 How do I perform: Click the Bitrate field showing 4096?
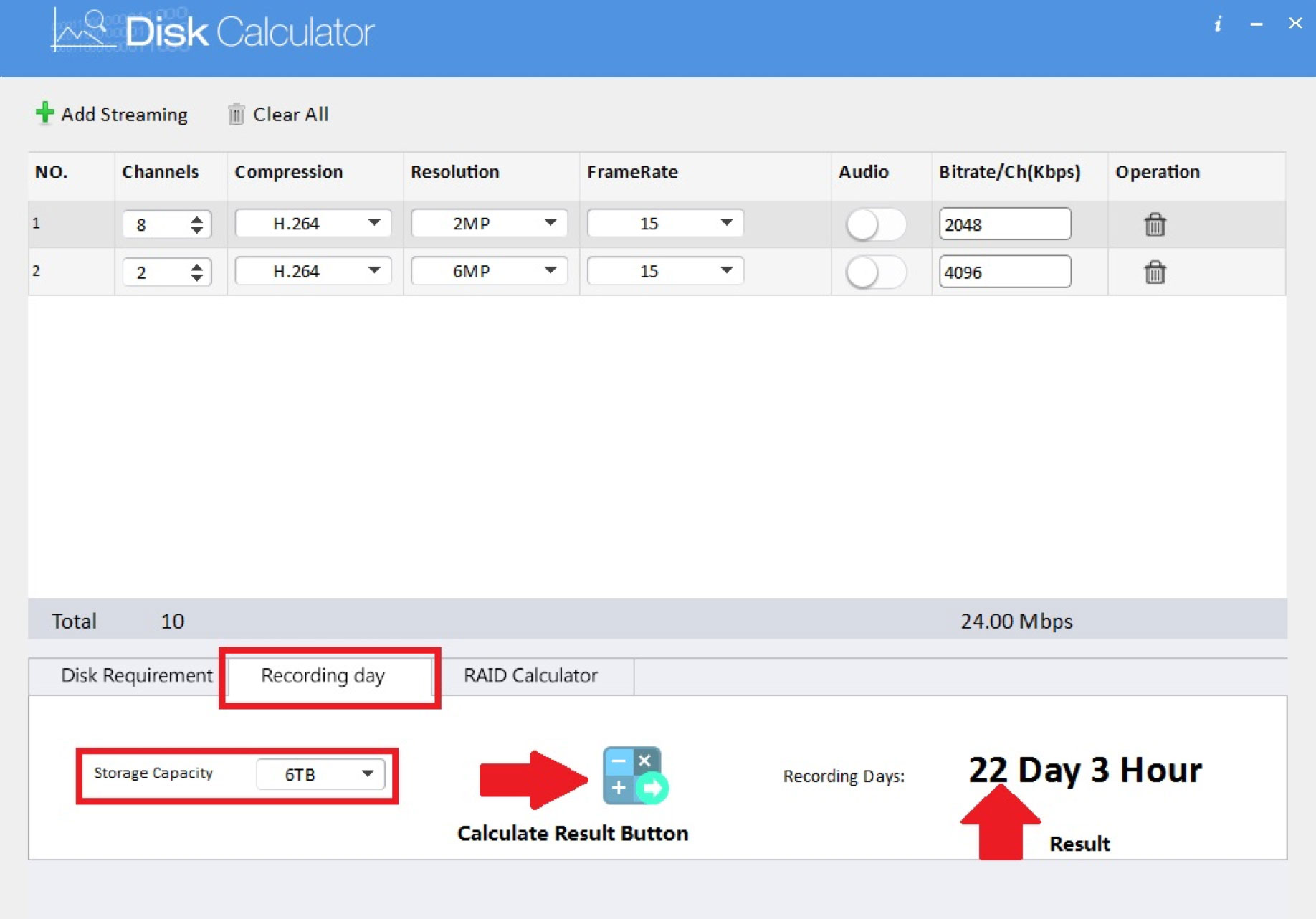(x=1004, y=272)
